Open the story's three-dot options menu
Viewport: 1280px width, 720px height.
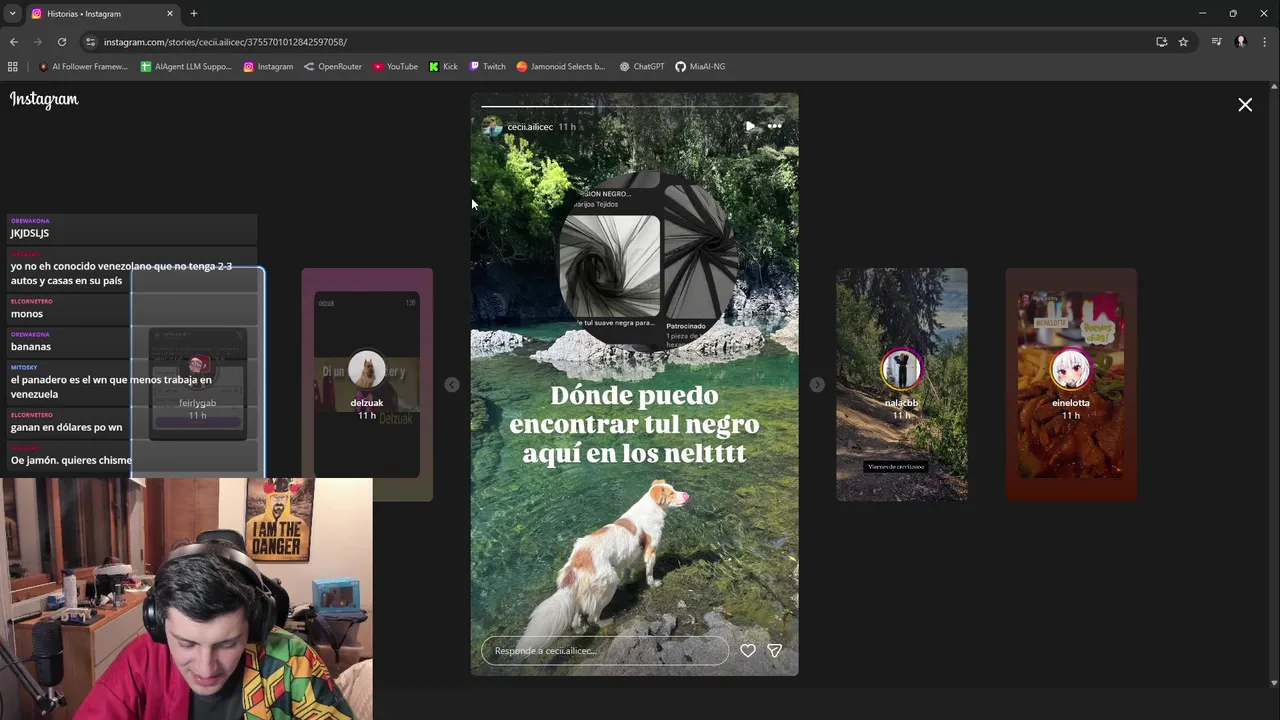pos(774,126)
